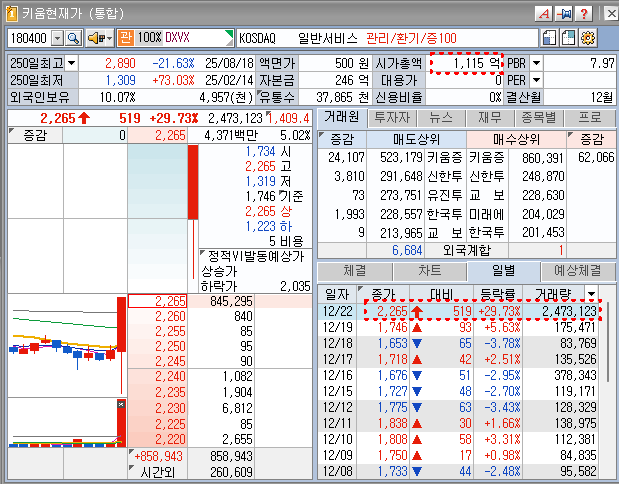The width and height of the screenshot is (619, 484).
Task: Select the 일별 tab
Action: pyautogui.click(x=503, y=270)
